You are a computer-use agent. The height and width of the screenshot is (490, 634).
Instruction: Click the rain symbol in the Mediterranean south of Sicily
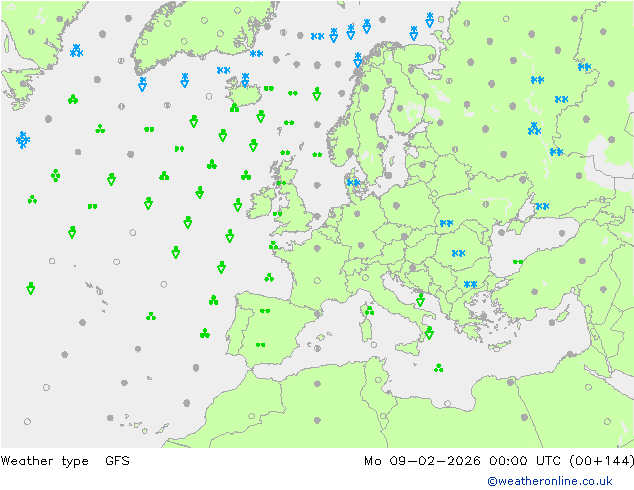point(439,368)
